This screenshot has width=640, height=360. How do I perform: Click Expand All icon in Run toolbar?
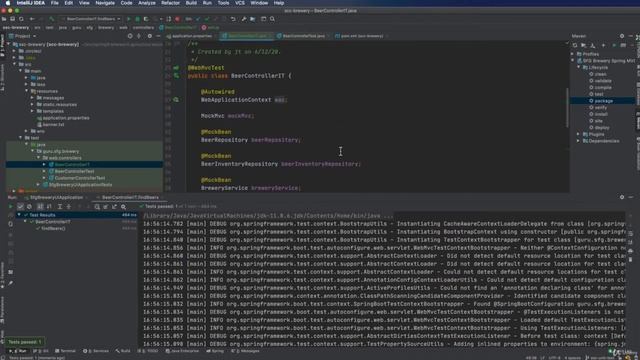point(60,207)
